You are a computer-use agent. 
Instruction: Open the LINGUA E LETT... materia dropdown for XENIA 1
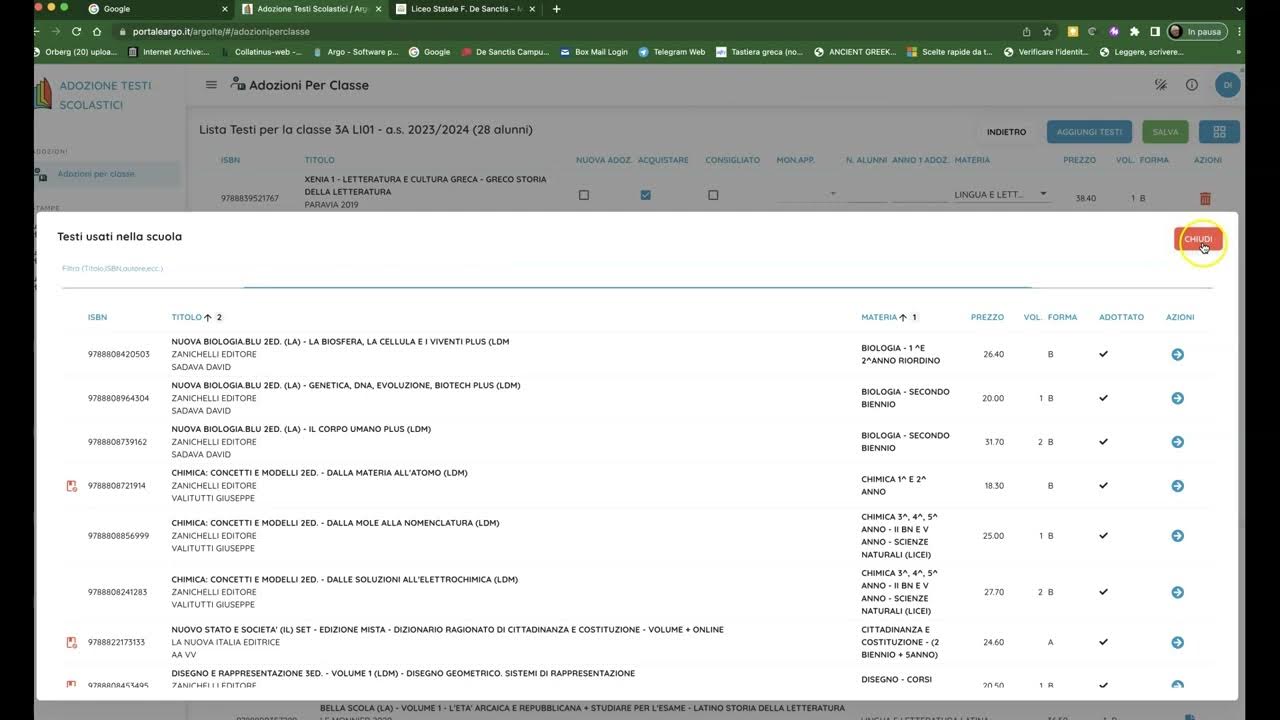(1001, 195)
